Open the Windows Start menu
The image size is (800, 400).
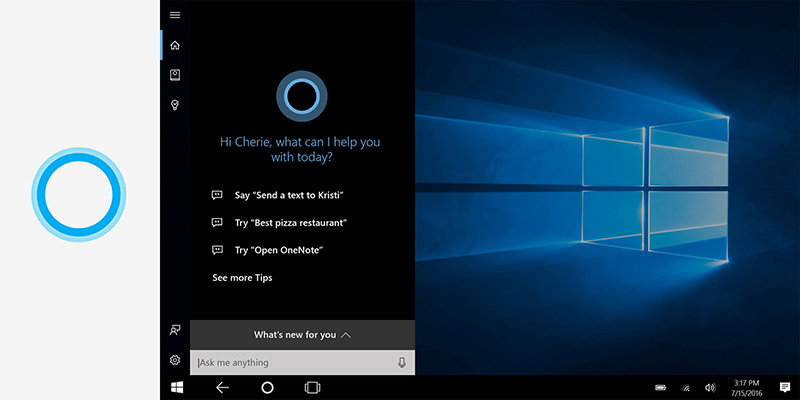click(176, 387)
